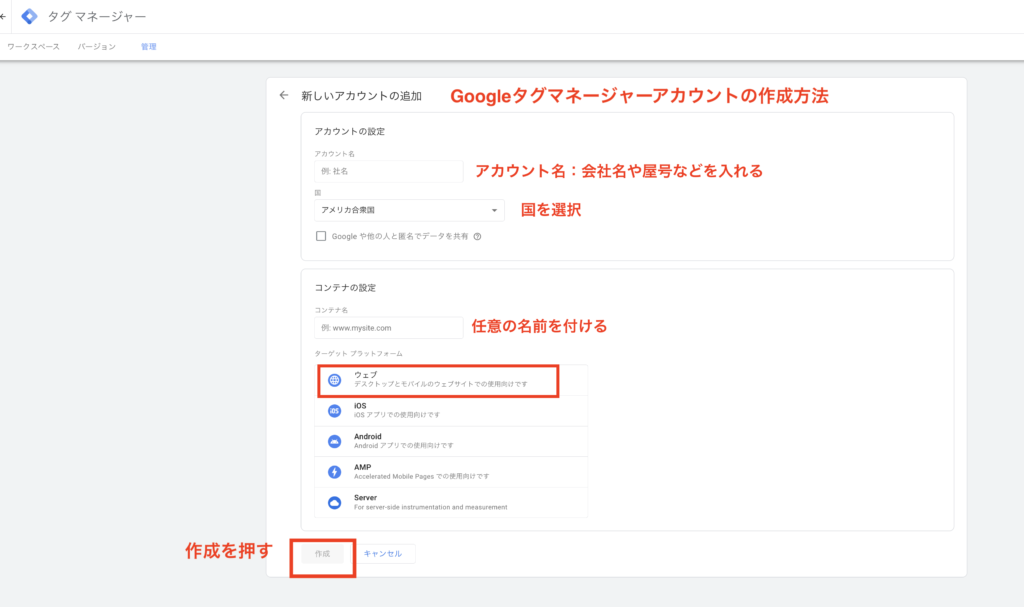Screen dimensions: 1024x607
Task: Click the コンテナ名 input field
Action: click(x=389, y=328)
